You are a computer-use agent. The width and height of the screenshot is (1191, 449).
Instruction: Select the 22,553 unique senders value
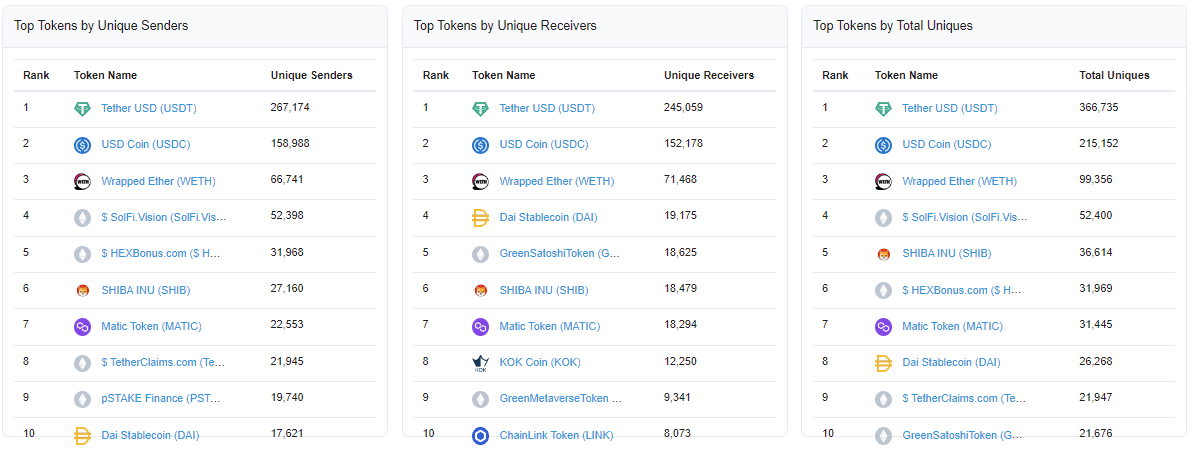point(287,325)
